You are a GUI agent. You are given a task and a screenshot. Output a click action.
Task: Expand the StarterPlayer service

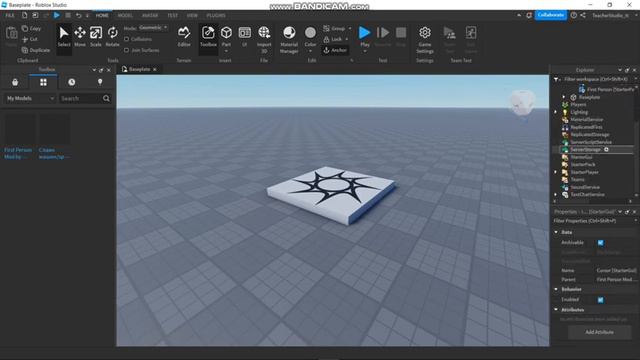pos(556,172)
